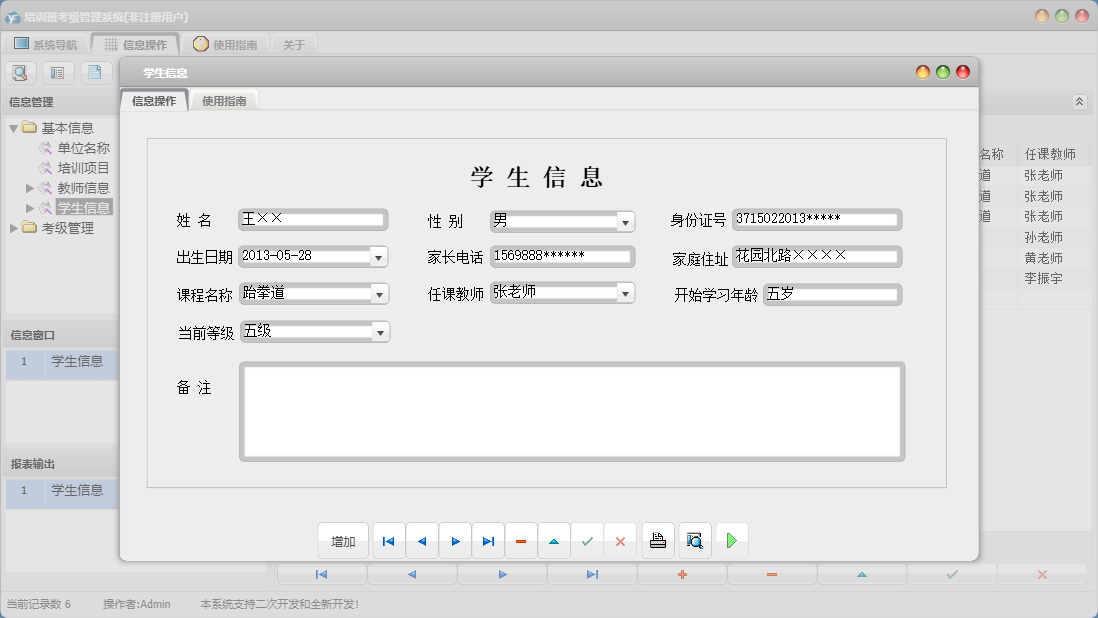Delete current record via minus icon
Viewport: 1098px width, 618px height.
click(521, 540)
